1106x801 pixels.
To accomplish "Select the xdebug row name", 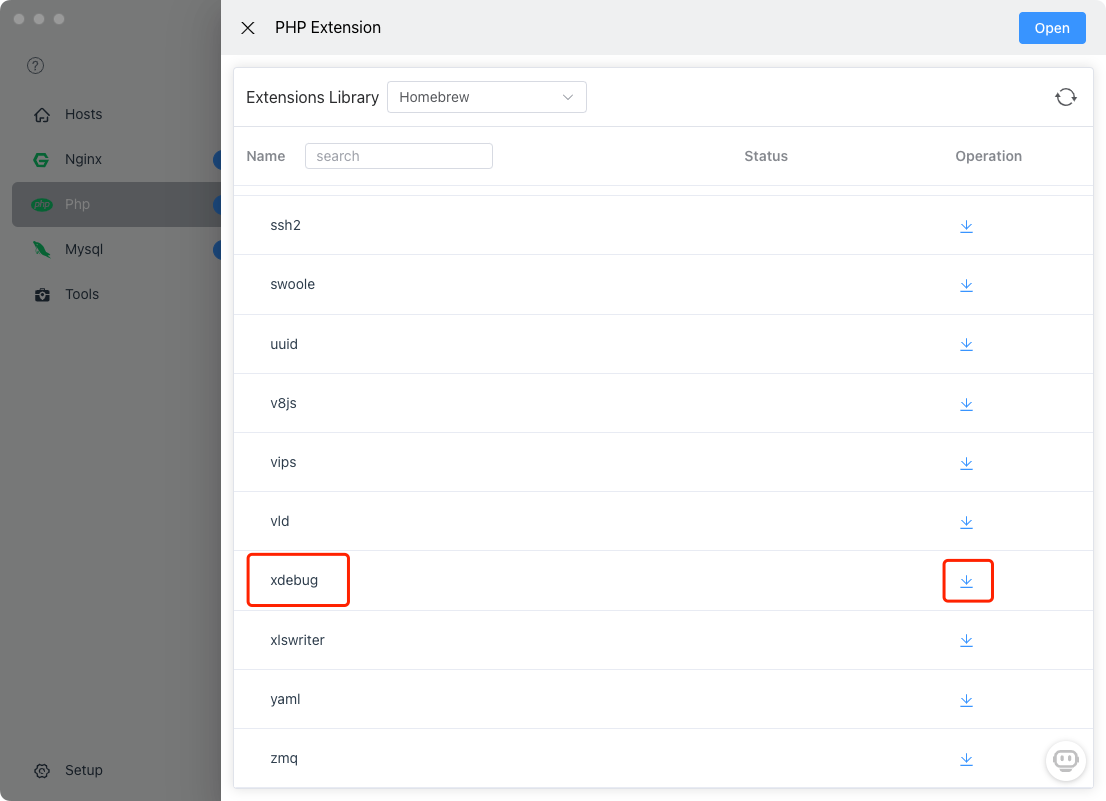I will [x=294, y=580].
